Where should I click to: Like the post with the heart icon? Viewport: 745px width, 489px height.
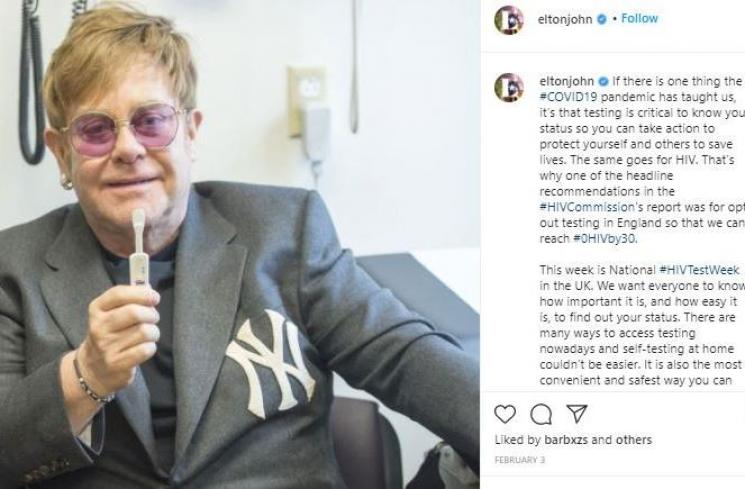[506, 414]
